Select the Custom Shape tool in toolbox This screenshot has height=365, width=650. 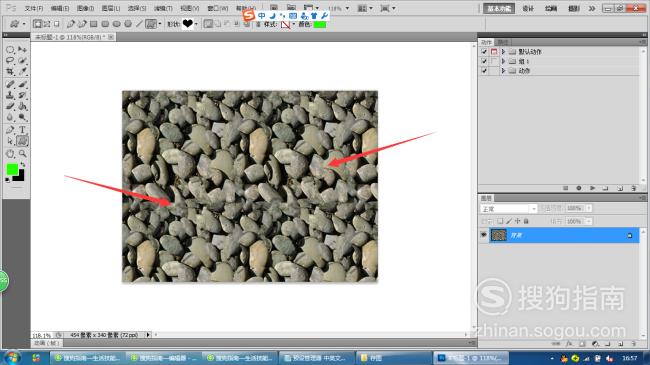tap(22, 141)
